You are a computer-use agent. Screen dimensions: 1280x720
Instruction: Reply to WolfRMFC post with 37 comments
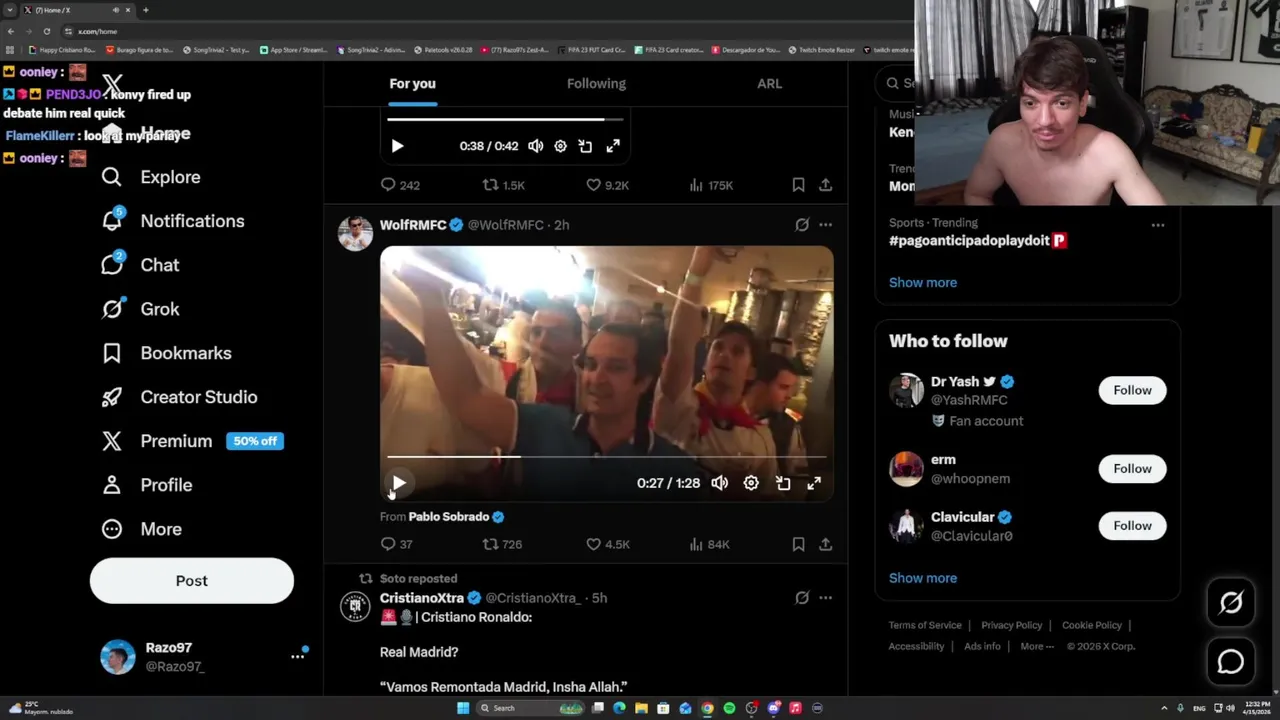point(396,544)
